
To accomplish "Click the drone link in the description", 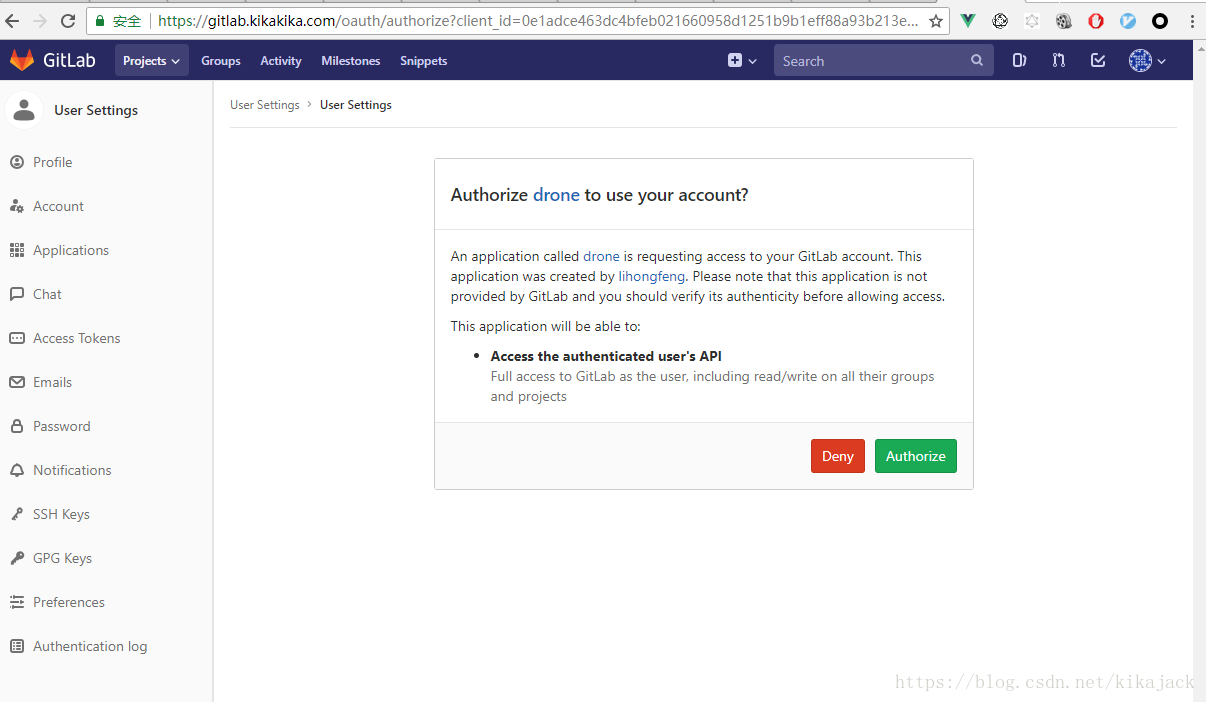I will coord(601,257).
